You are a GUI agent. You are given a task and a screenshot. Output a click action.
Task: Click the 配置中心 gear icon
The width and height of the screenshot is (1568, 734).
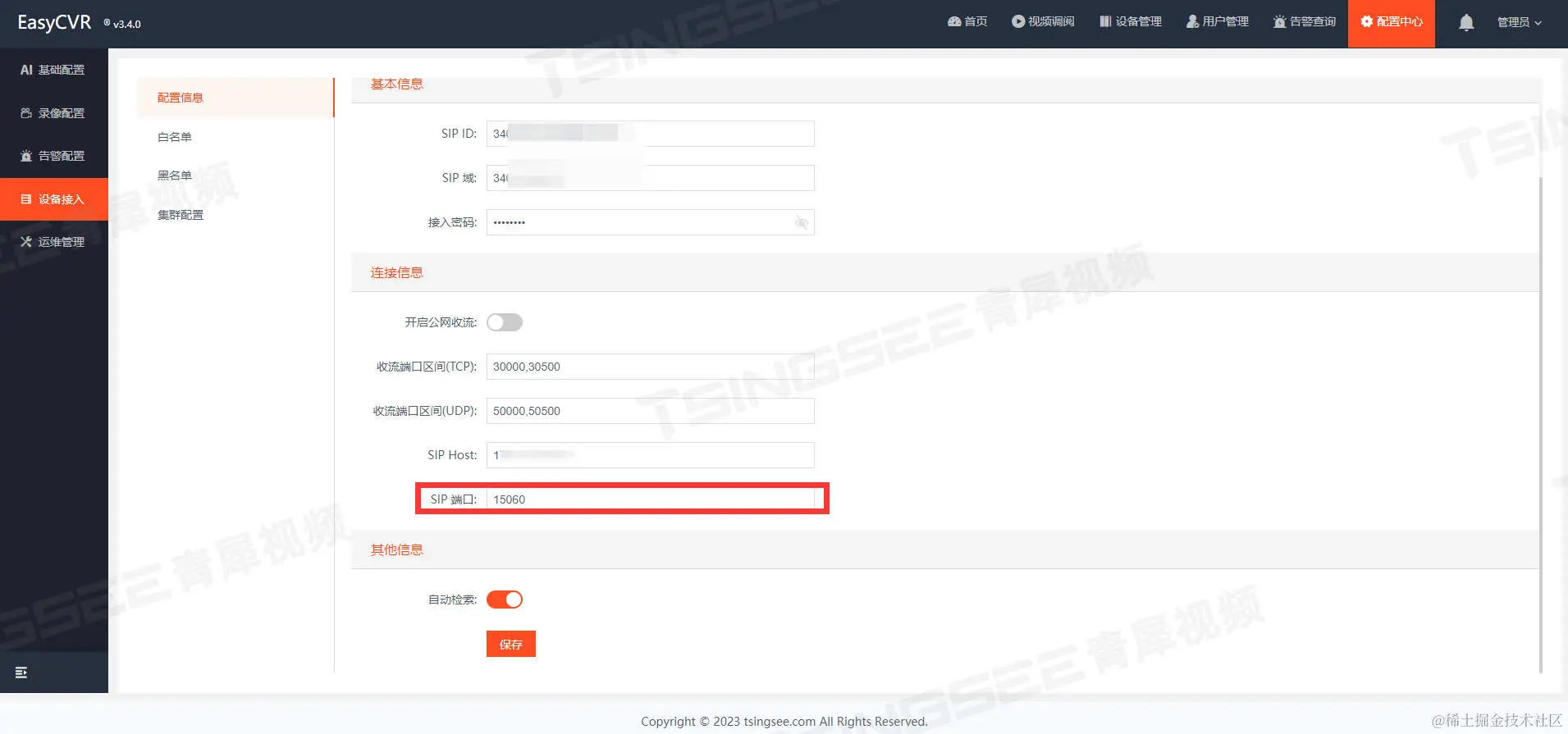(1366, 21)
